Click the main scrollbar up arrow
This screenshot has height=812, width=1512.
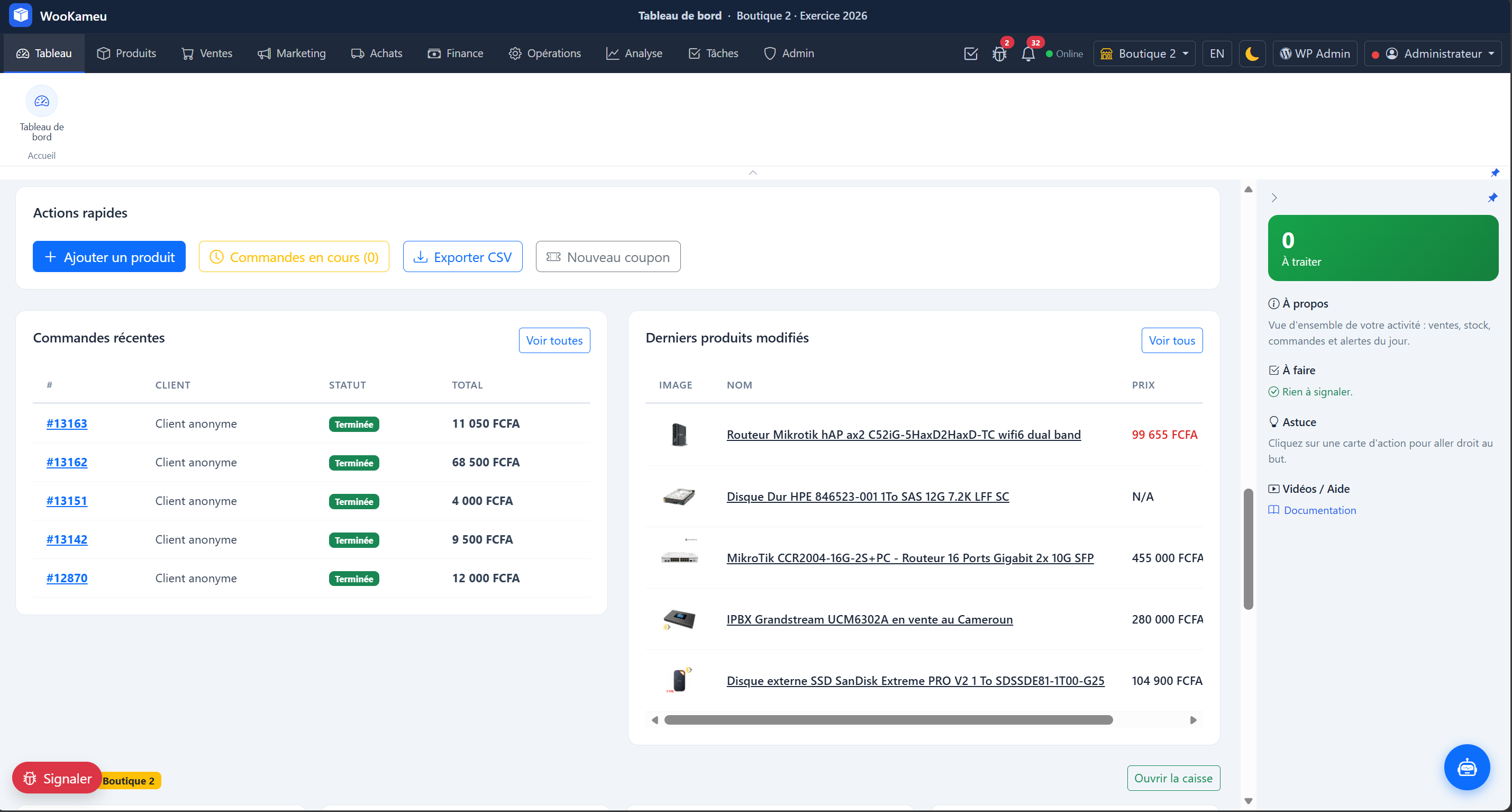point(1249,190)
